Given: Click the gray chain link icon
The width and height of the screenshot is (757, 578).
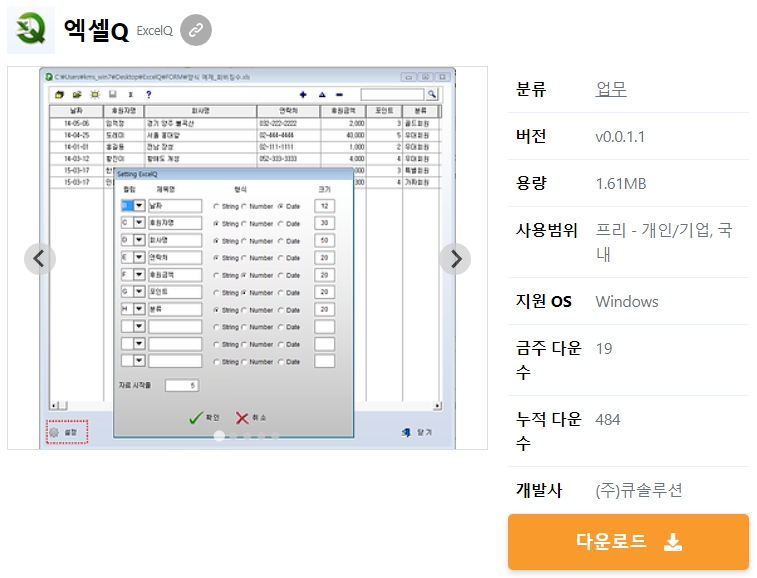Looking at the screenshot, I should (196, 30).
